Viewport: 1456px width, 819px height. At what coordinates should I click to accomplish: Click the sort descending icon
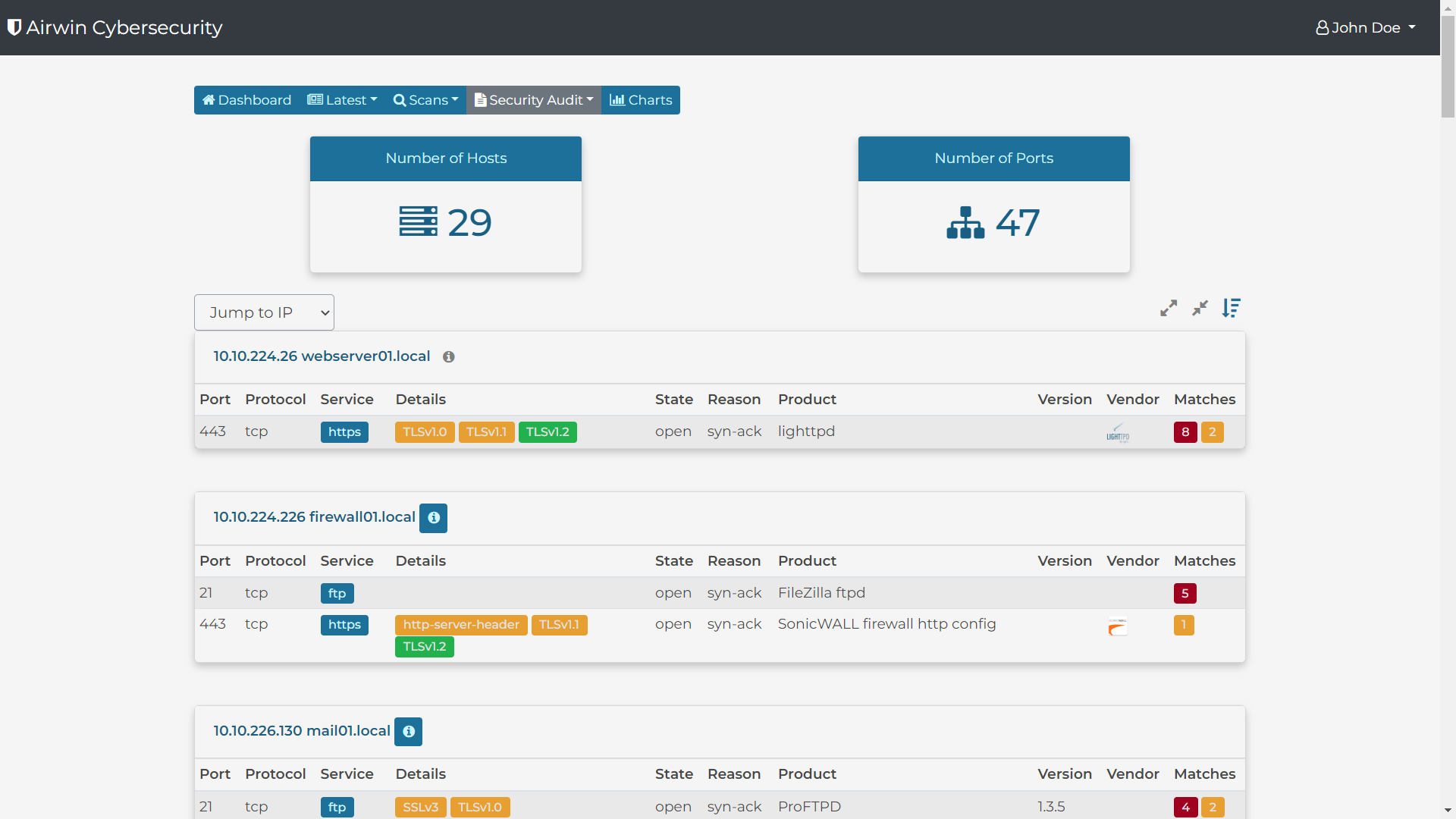(x=1231, y=308)
